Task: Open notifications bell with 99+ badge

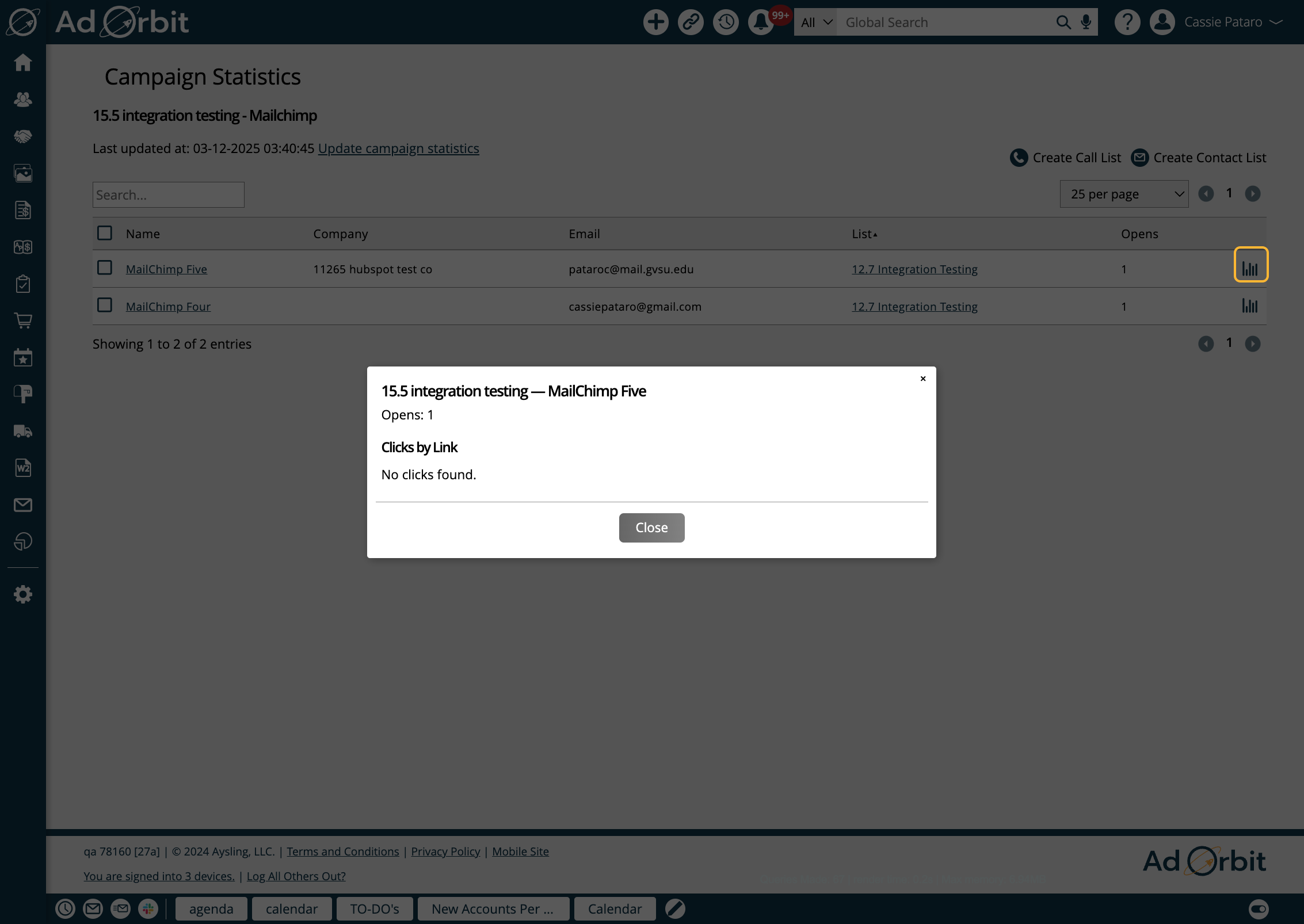Action: click(761, 22)
